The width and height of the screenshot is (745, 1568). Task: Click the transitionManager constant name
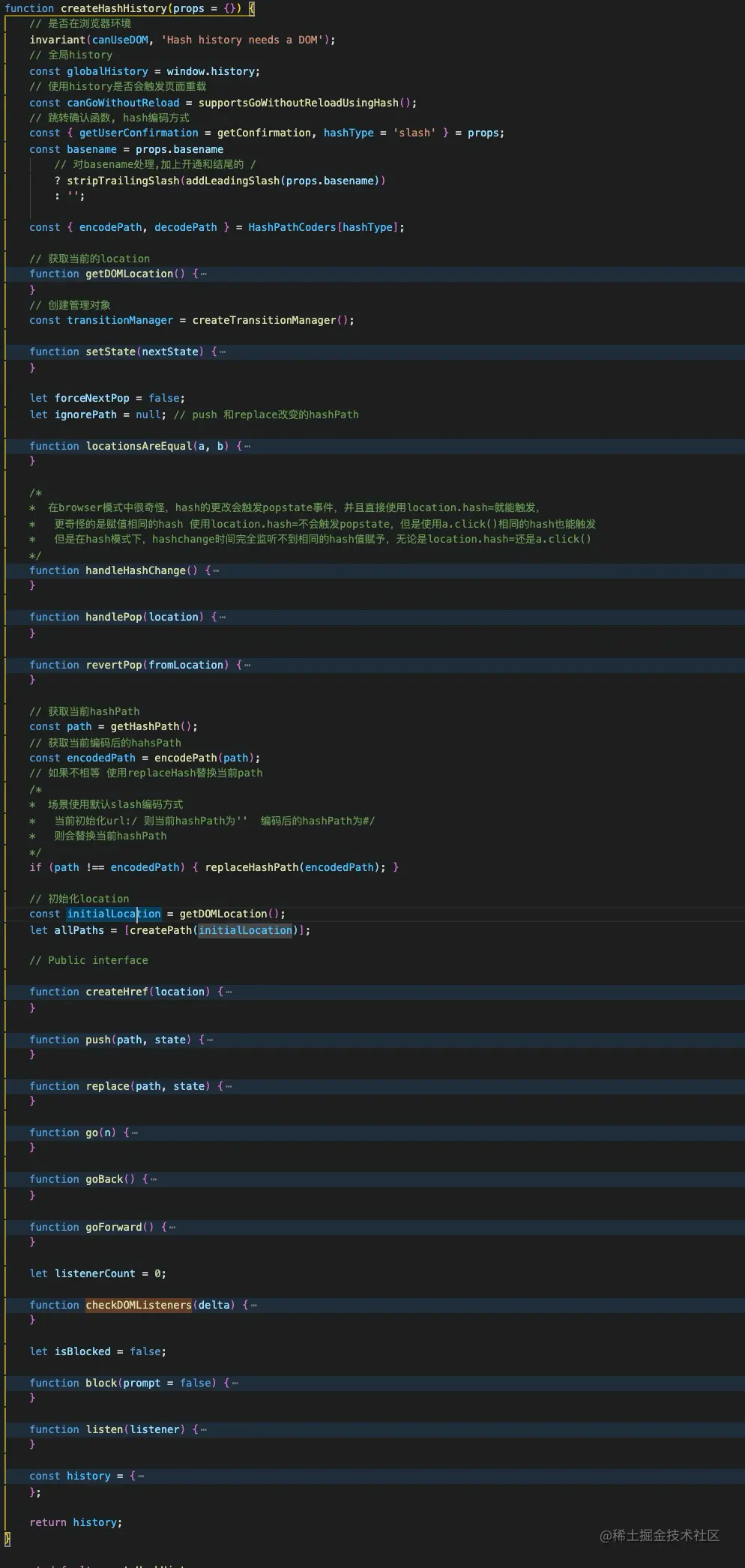click(120, 320)
